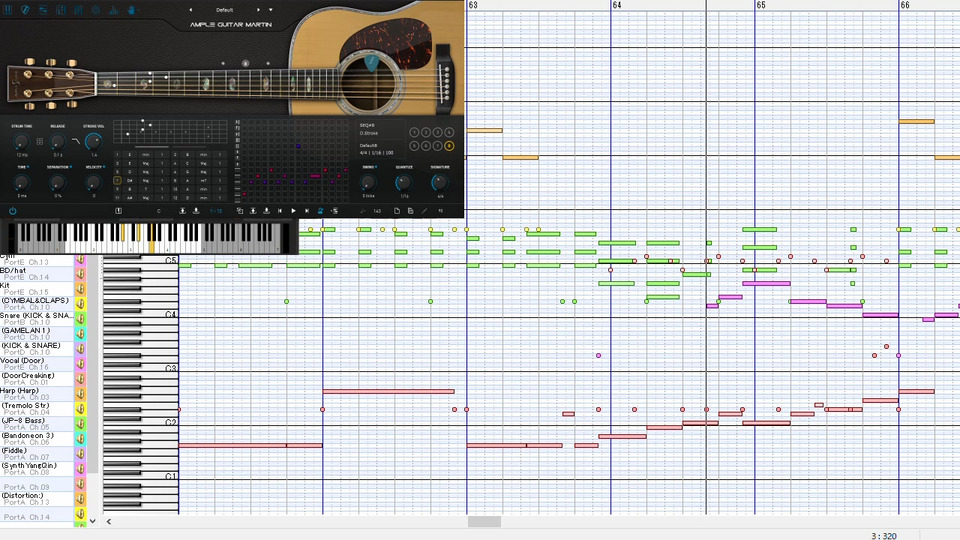This screenshot has height=540, width=960.
Task: Open the mixer faders icon in the plugin toolbar
Action: pos(78,10)
